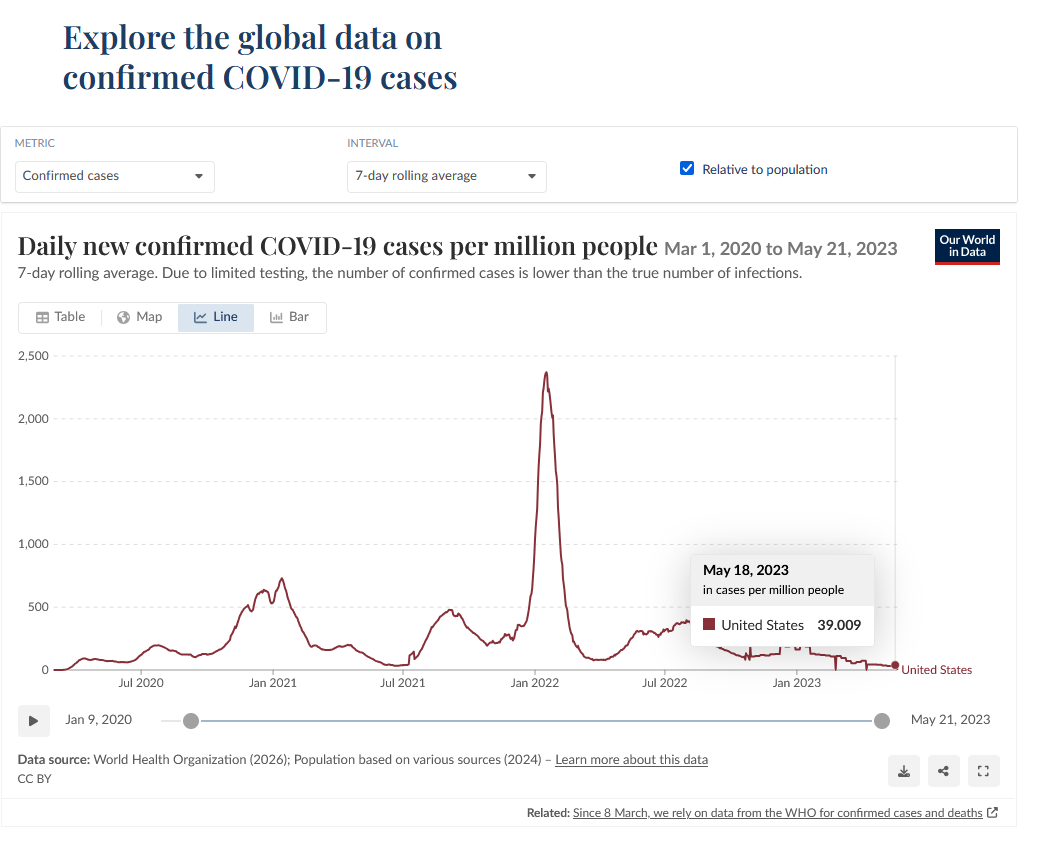Screen dimensions: 1048x841
Task: Click the timeline end handle
Action: (x=882, y=721)
